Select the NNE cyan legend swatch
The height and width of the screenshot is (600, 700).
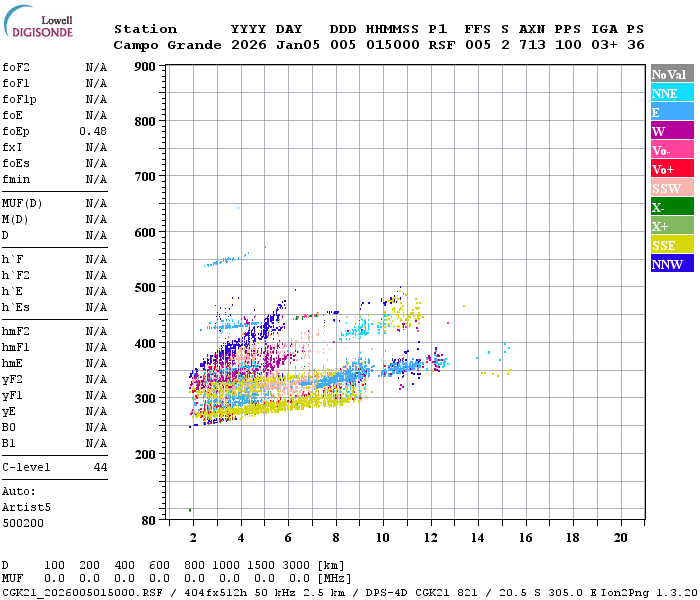pos(672,93)
